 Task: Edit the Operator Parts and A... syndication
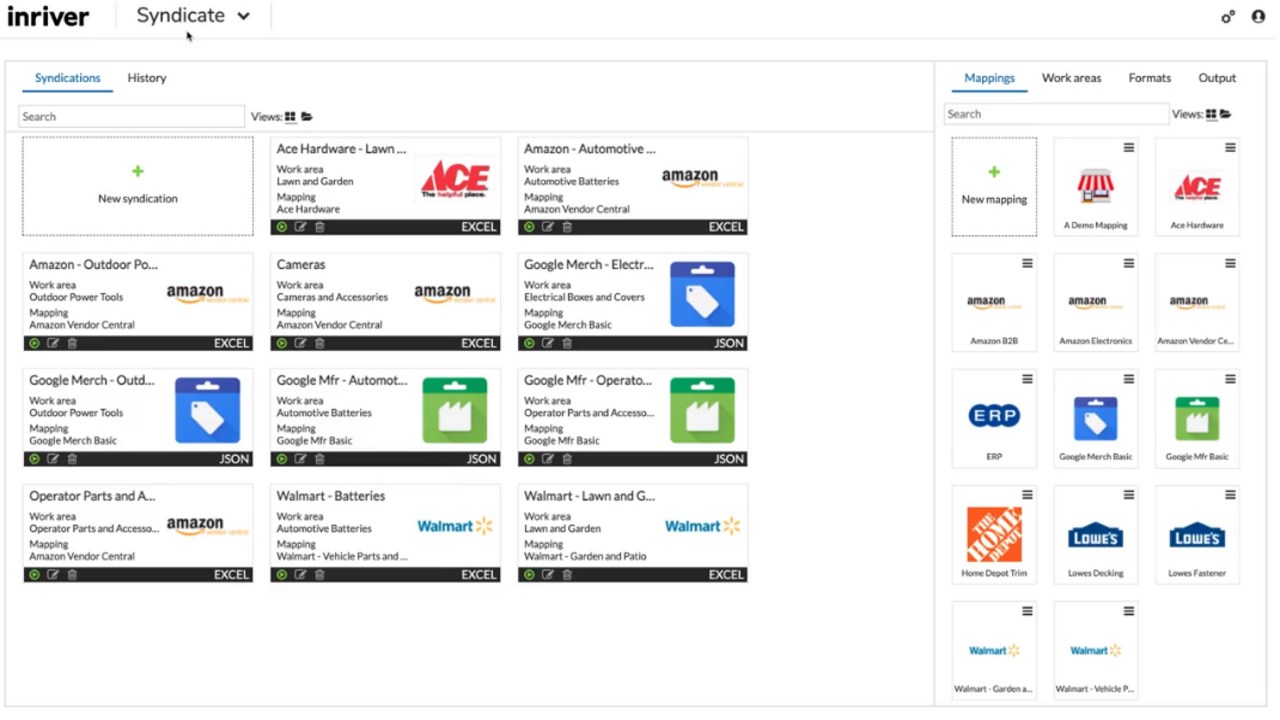pos(53,575)
